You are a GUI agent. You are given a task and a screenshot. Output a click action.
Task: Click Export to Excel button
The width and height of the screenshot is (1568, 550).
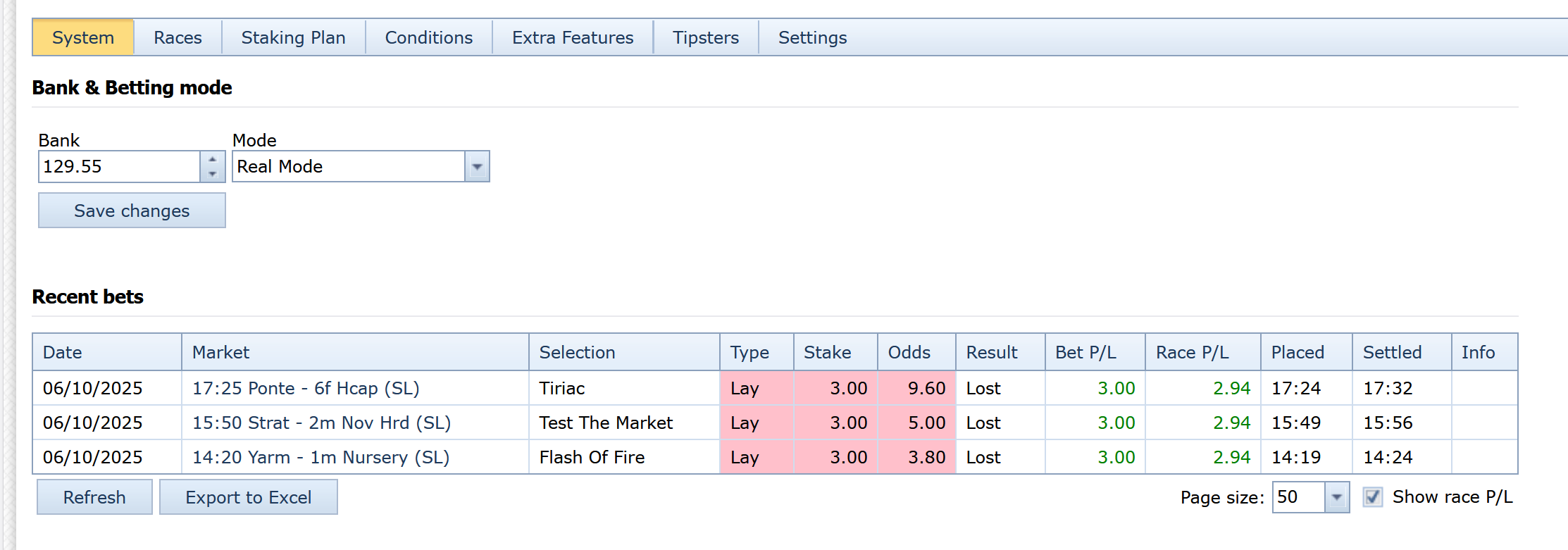248,497
